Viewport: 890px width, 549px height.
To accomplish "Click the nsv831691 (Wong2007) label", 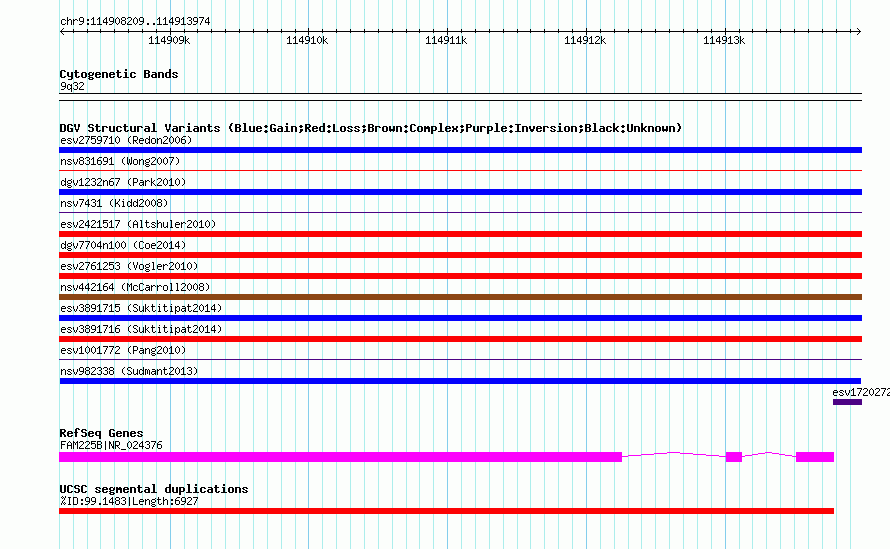I will [120, 161].
